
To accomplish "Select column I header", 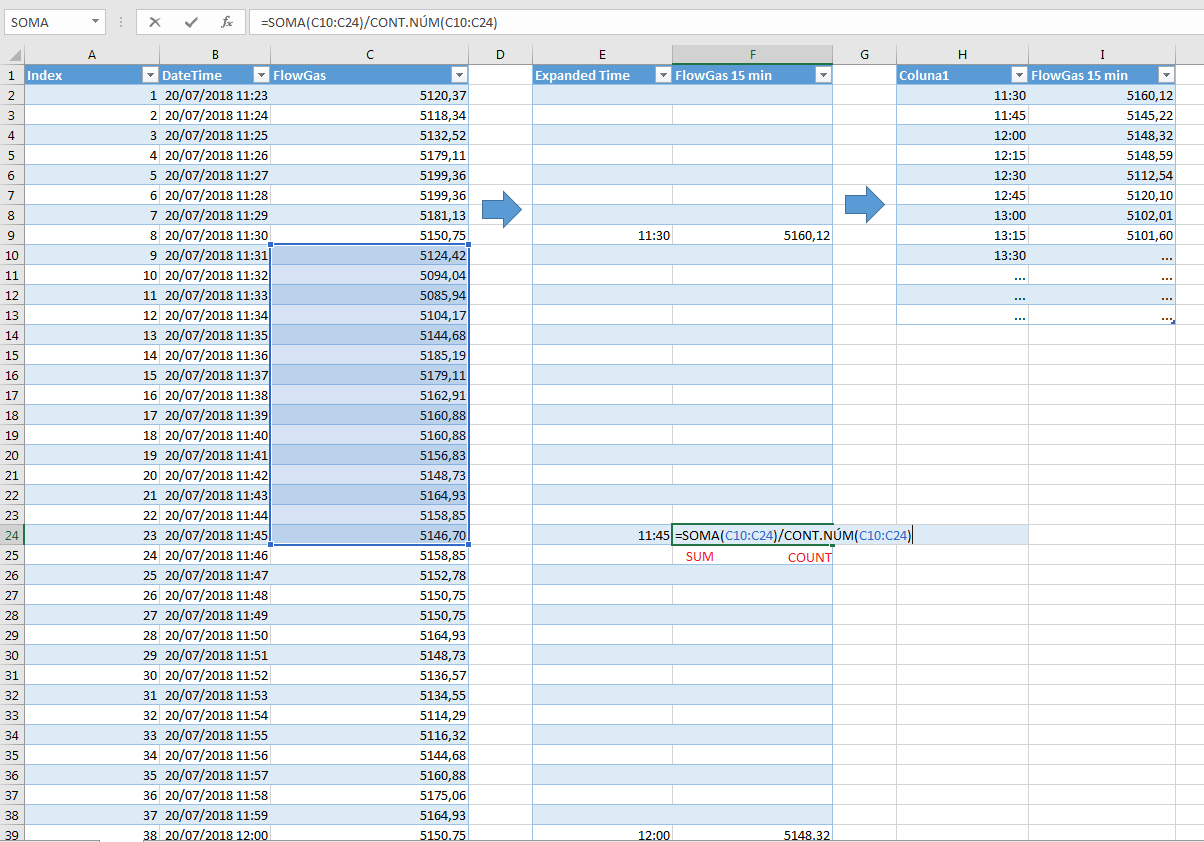I will coord(1102,54).
